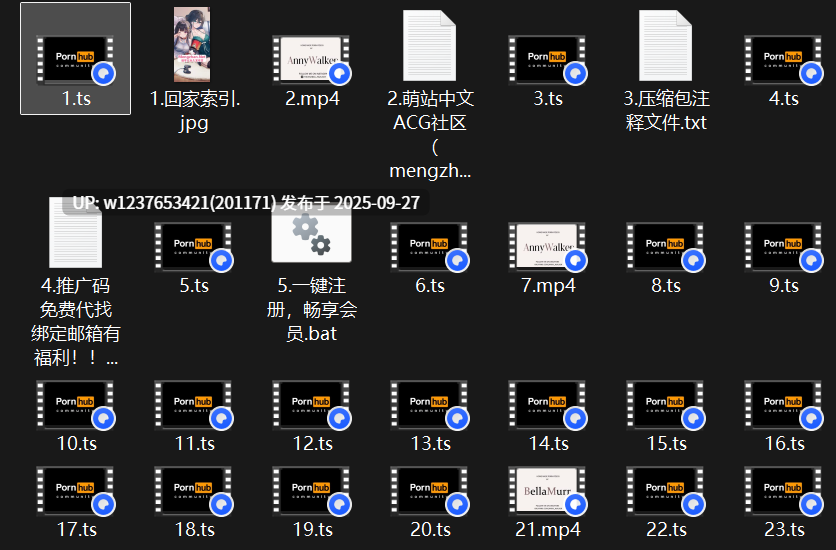
Task: Click the file name label 9.ts
Action: coord(784,286)
